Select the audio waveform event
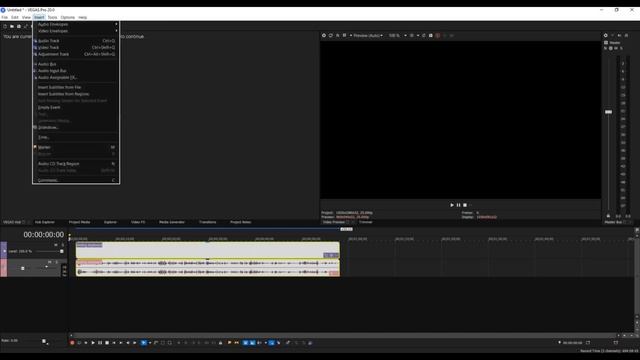The height and width of the screenshot is (360, 640). [207, 268]
